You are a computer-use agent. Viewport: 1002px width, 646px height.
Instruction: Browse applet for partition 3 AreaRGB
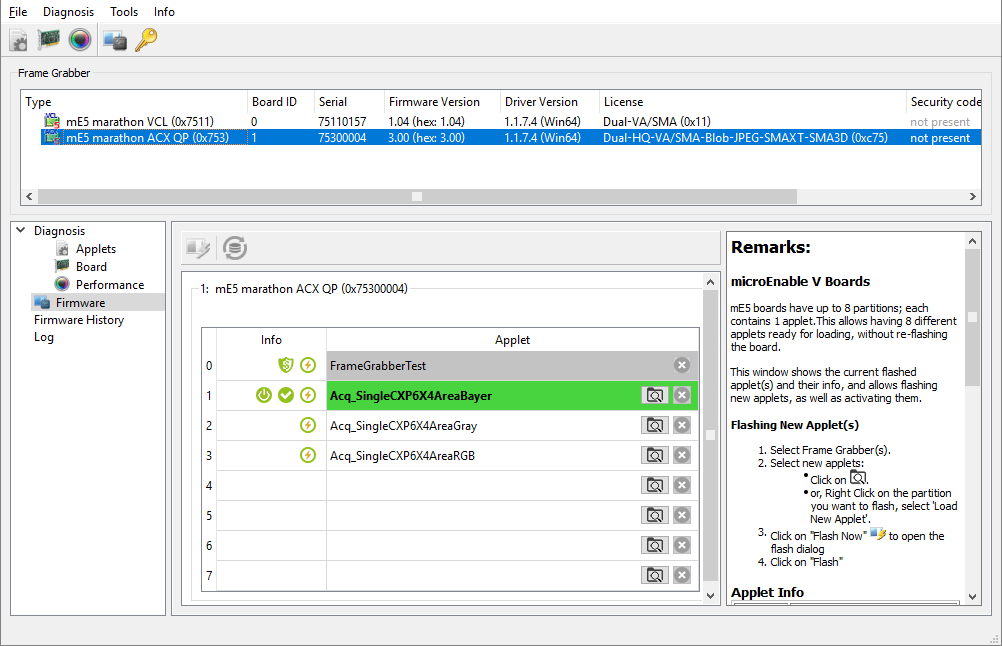654,455
